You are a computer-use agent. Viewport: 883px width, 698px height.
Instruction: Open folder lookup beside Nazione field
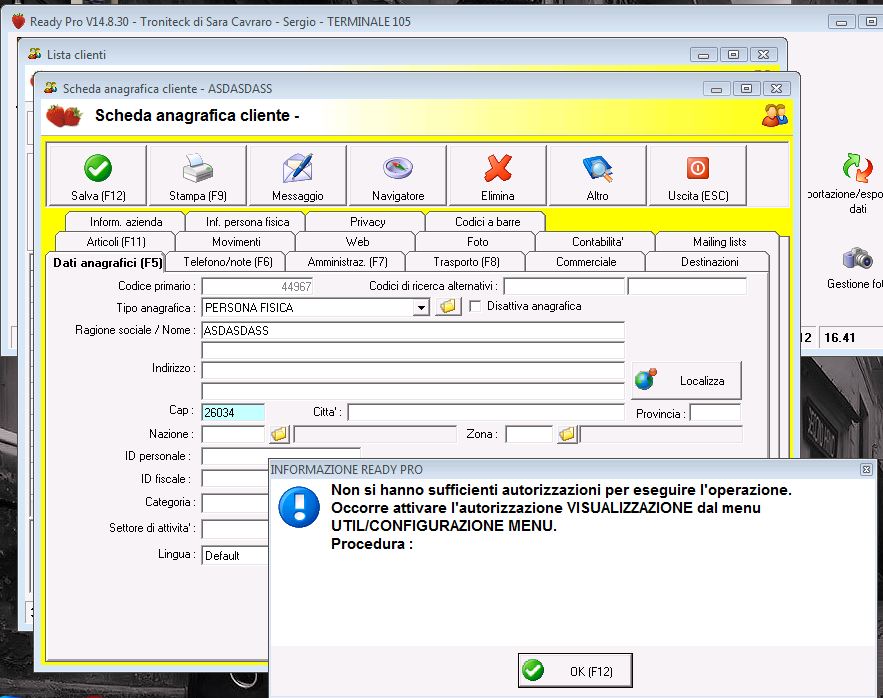click(279, 434)
